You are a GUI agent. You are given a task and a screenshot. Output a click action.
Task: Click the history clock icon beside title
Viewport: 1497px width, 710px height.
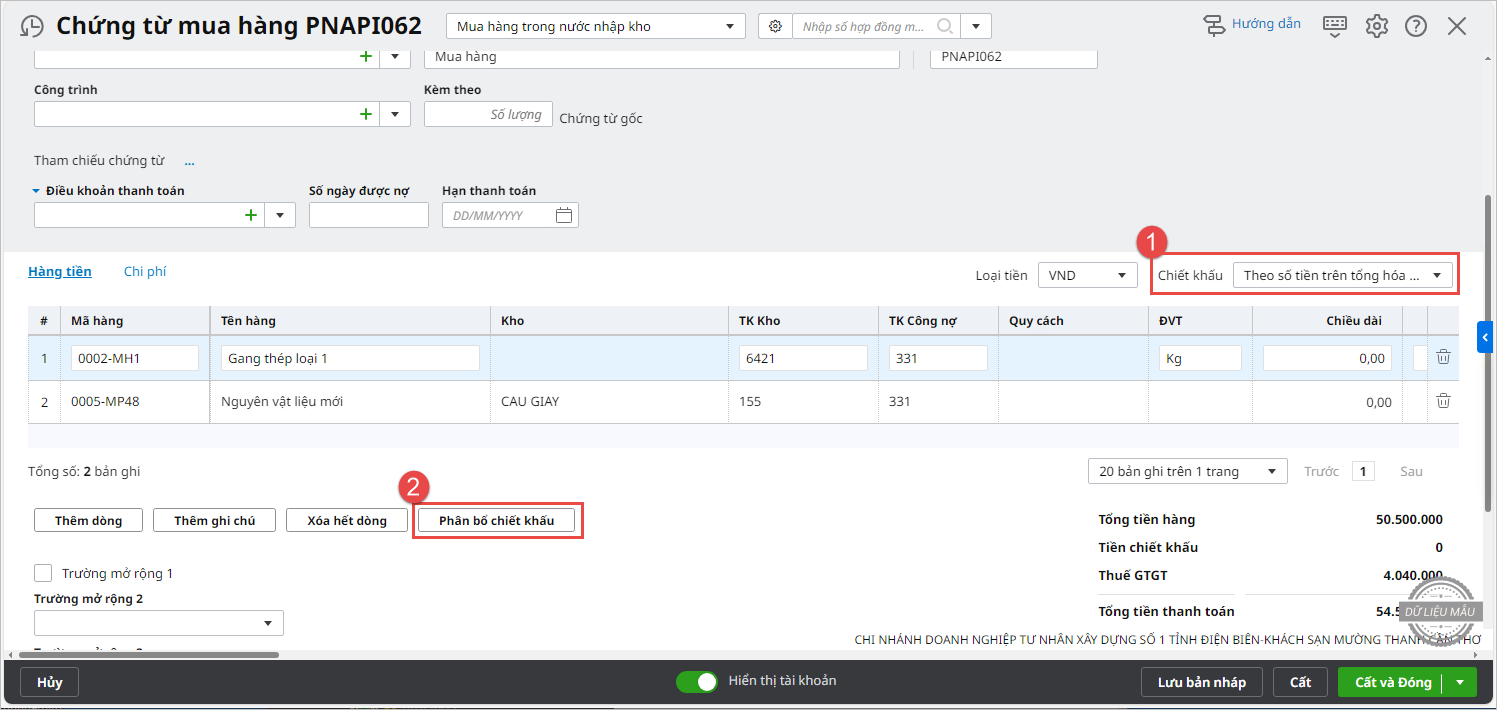click(32, 27)
